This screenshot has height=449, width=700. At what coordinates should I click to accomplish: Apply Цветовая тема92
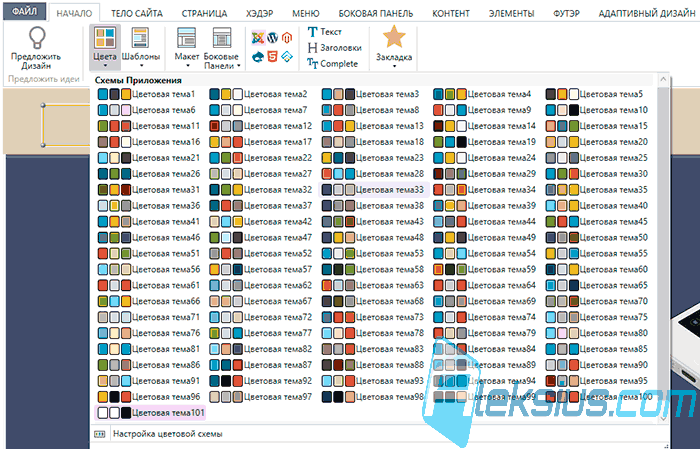(261, 381)
